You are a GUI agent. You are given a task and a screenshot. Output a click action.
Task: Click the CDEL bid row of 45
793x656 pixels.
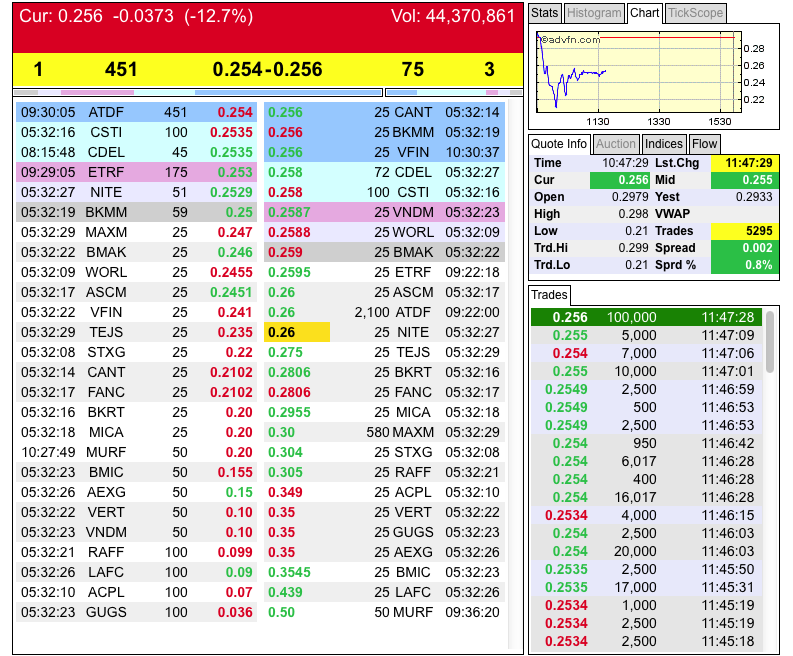[x=137, y=152]
